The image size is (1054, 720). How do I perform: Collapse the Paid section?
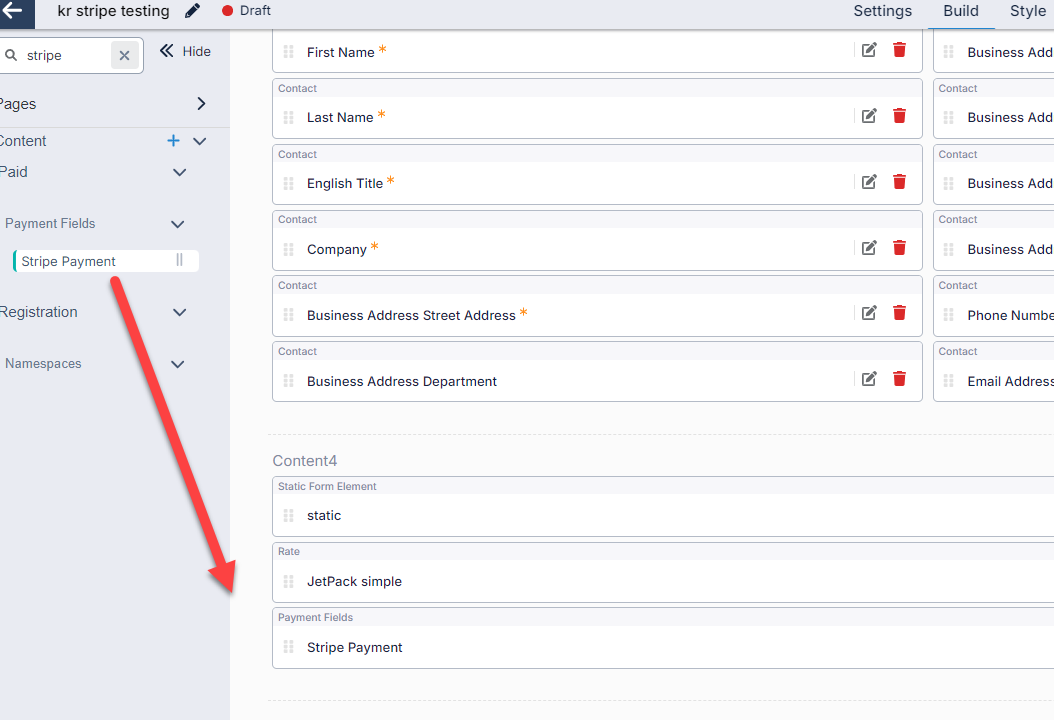pos(180,172)
